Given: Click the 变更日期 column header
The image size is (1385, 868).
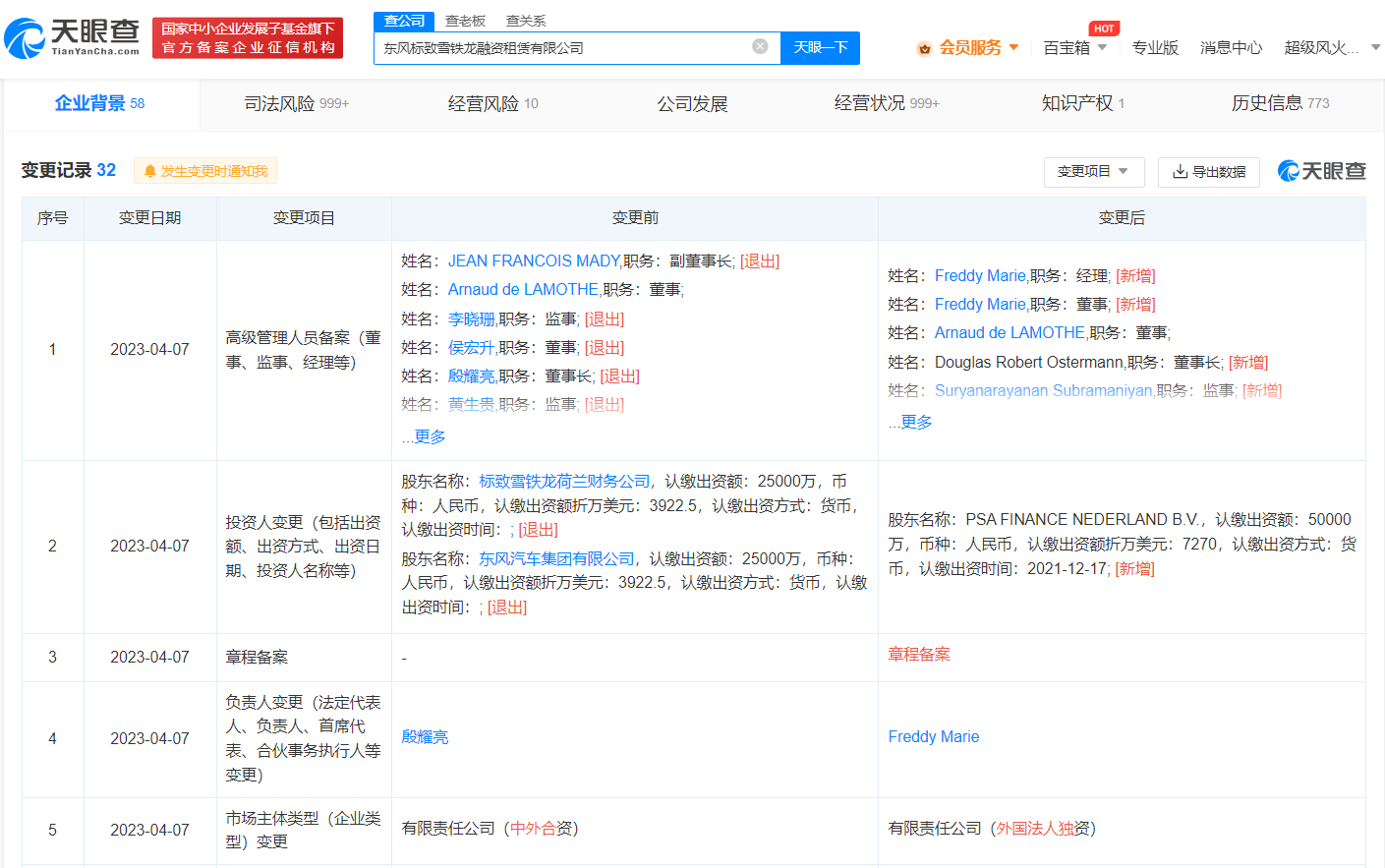Looking at the screenshot, I should pyautogui.click(x=150, y=218).
